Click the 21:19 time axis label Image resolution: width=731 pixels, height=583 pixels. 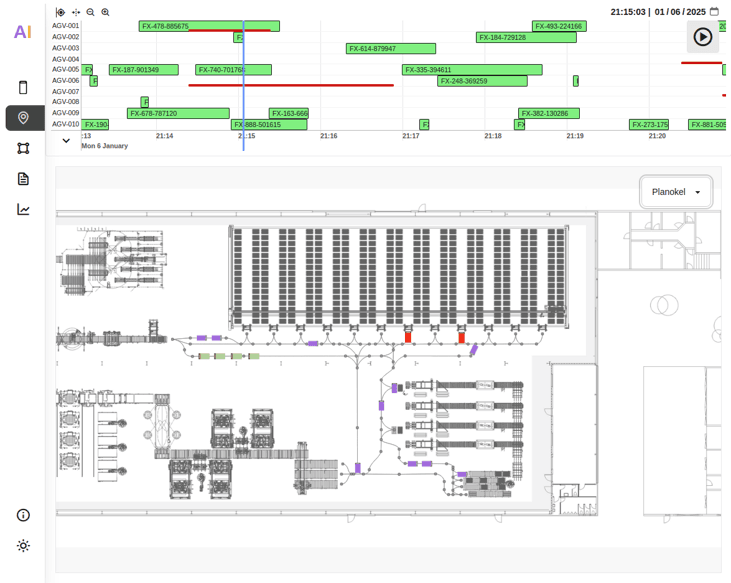click(x=575, y=136)
